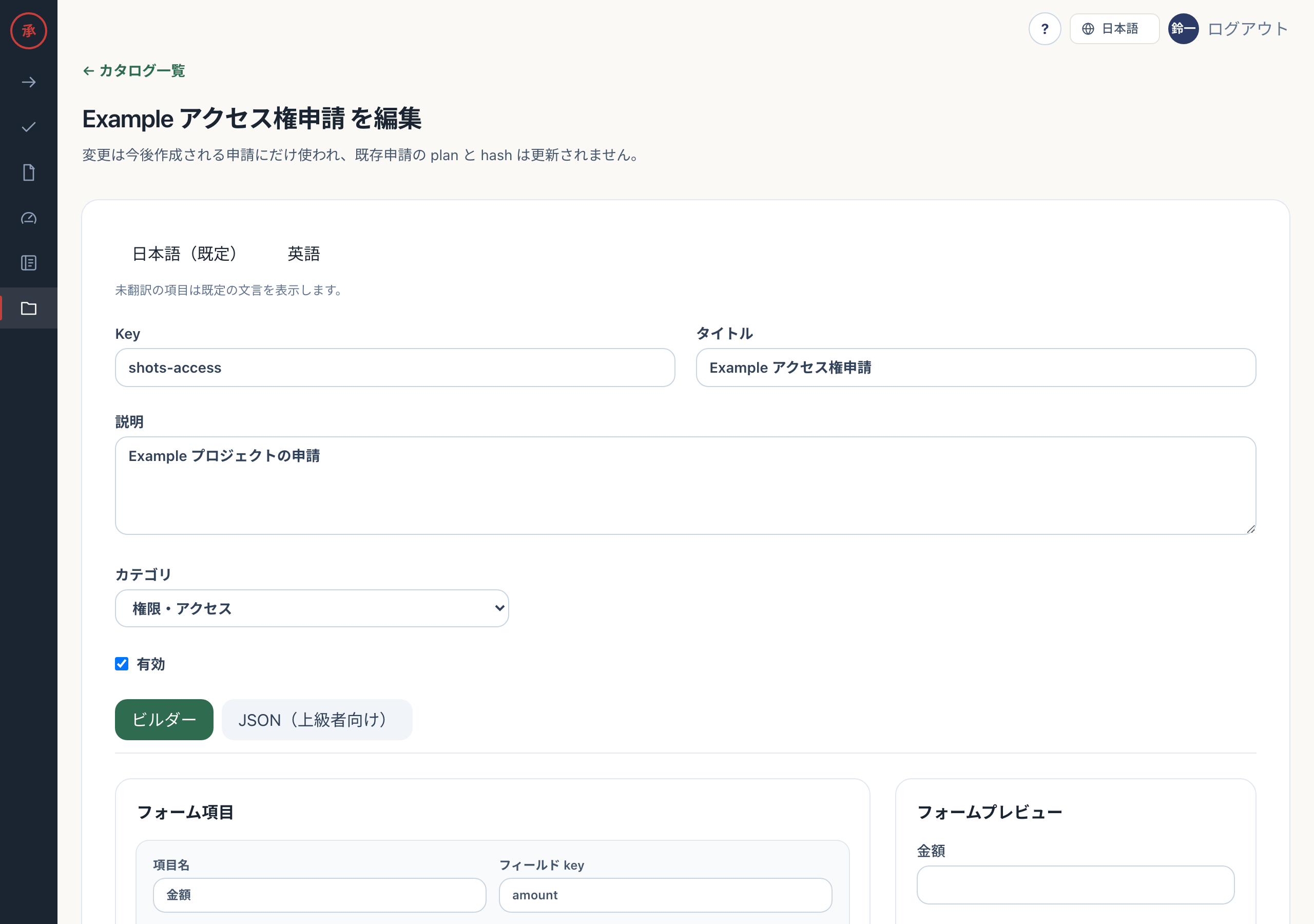Click the 鈴一 user avatar
1314x924 pixels.
[1183, 29]
